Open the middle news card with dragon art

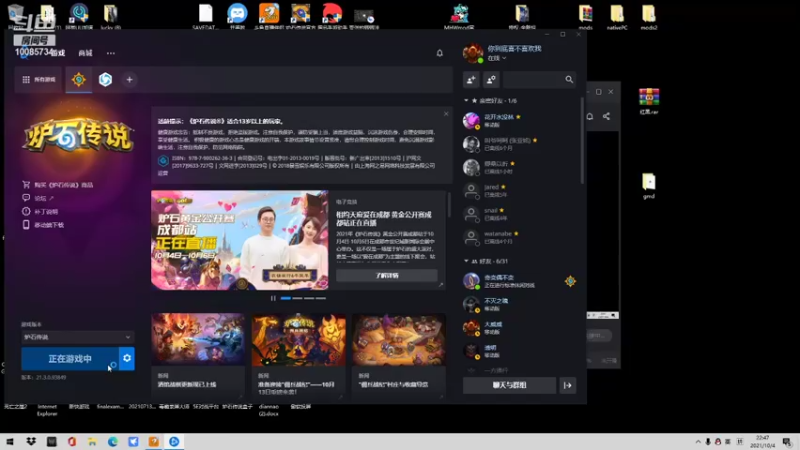click(x=298, y=340)
